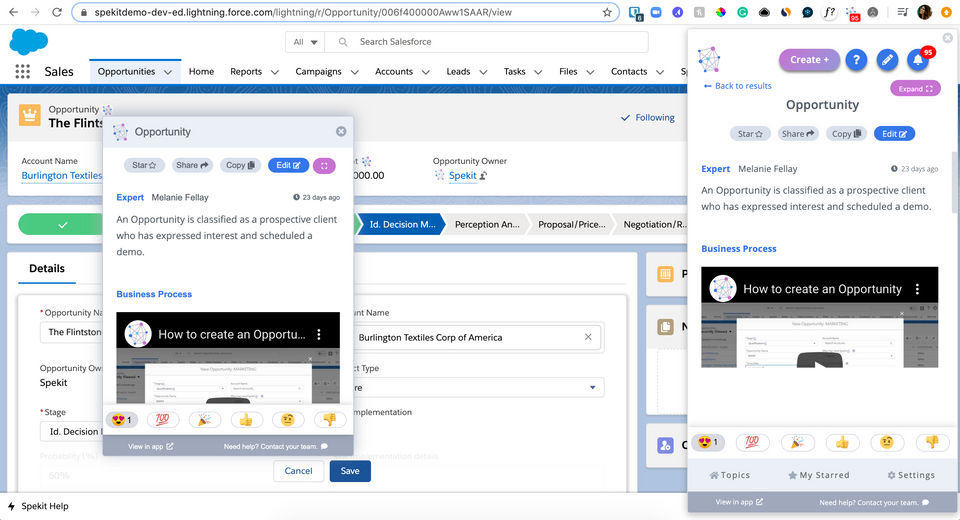
Task: Expand the Campaigns tab dropdown arrow
Action: tap(354, 72)
